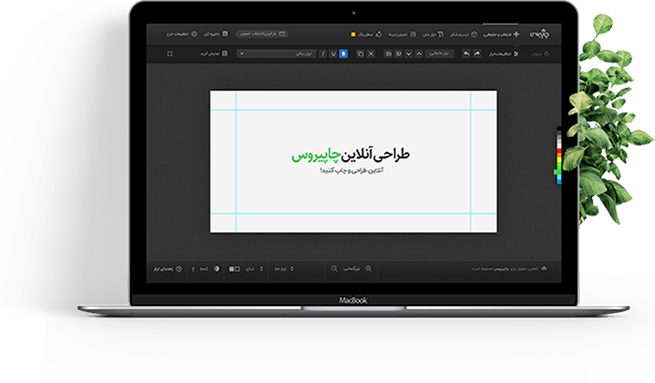The width and height of the screenshot is (655, 383).
Task: Toggle the underline U button
Action: pyautogui.click(x=333, y=54)
